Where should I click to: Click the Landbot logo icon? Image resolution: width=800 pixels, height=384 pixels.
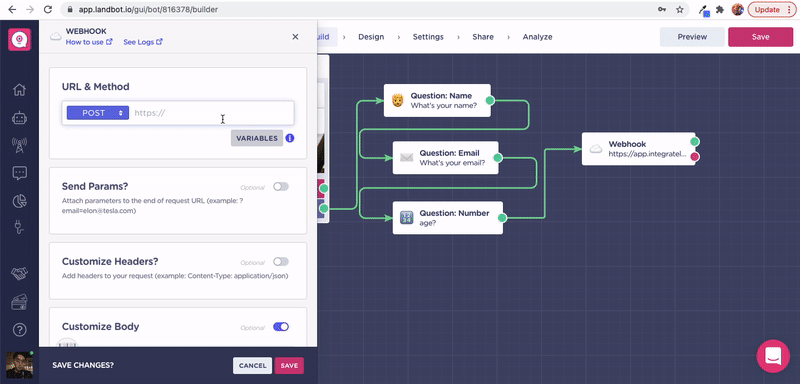pyautogui.click(x=19, y=40)
